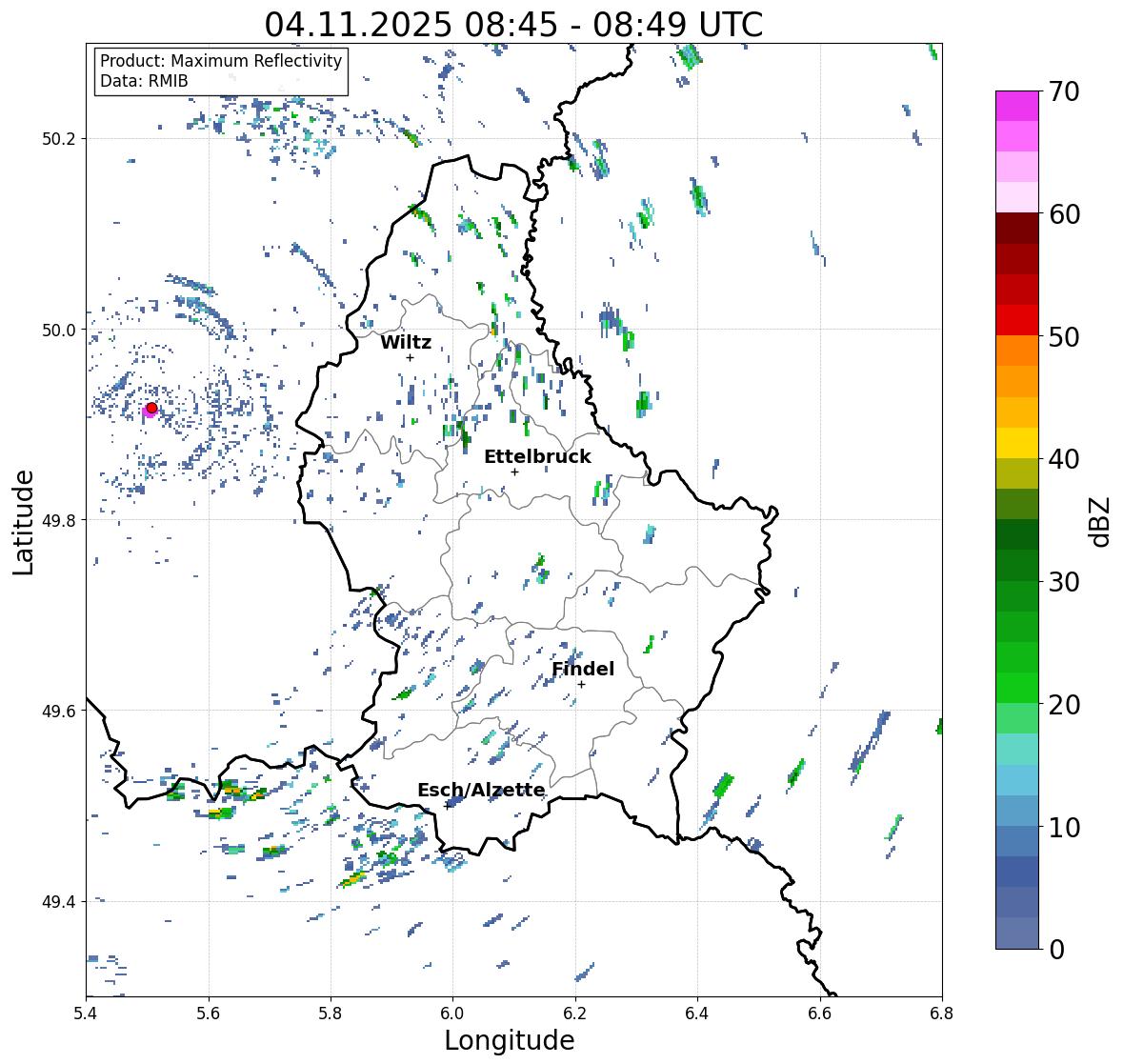Image resolution: width=1123 pixels, height=1064 pixels.
Task: Click the 60 tick label on colorbar
Action: coord(1064,214)
